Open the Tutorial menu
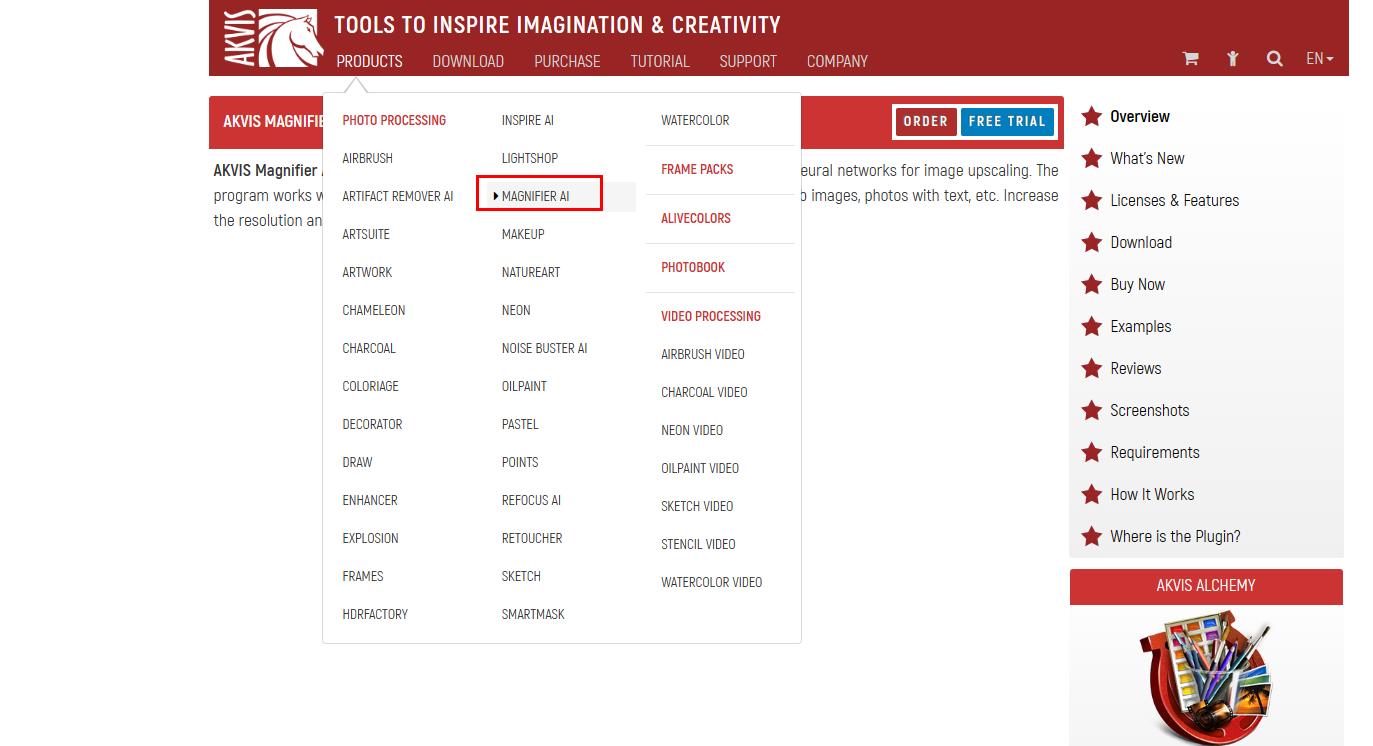Viewport: 1373px width, 746px height. pyautogui.click(x=660, y=61)
